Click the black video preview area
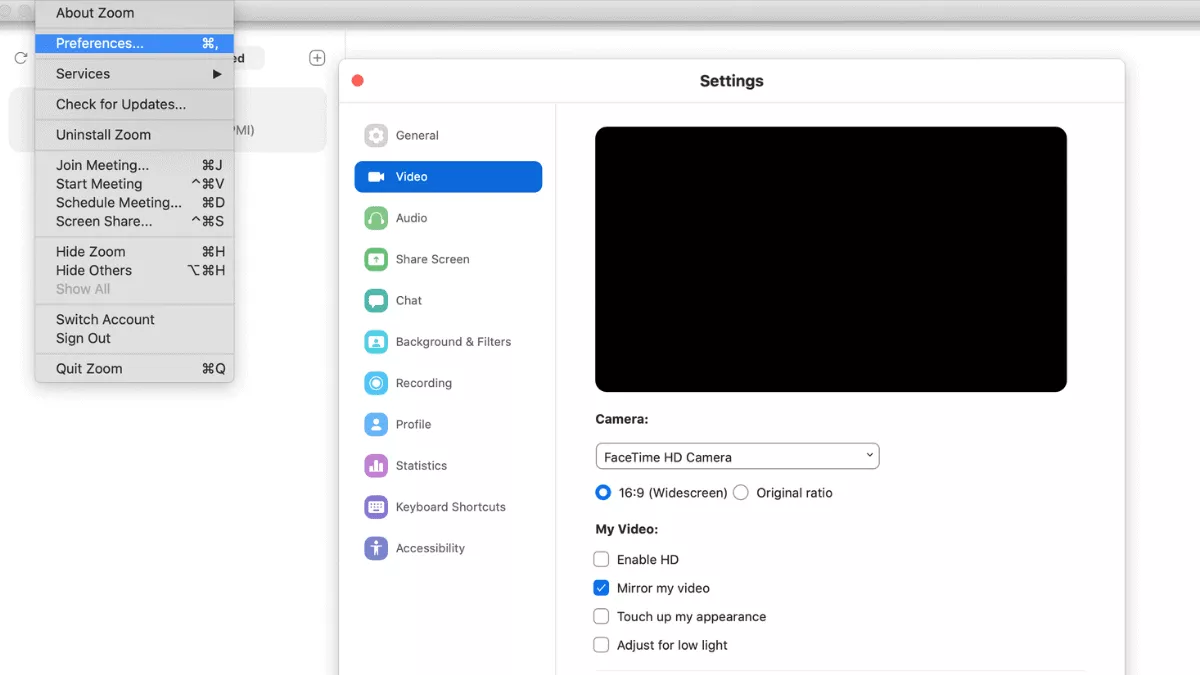The height and width of the screenshot is (675, 1200). click(x=831, y=259)
